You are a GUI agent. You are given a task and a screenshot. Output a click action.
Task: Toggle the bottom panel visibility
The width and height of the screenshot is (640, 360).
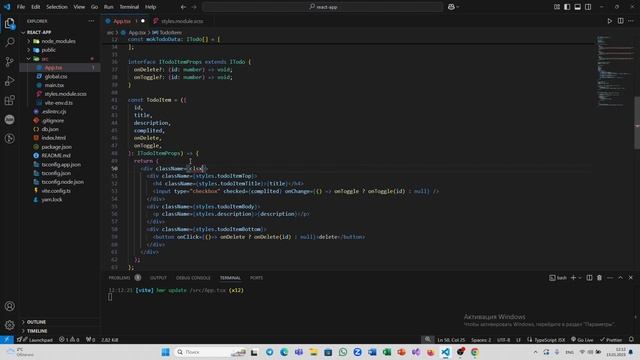tap(578, 7)
